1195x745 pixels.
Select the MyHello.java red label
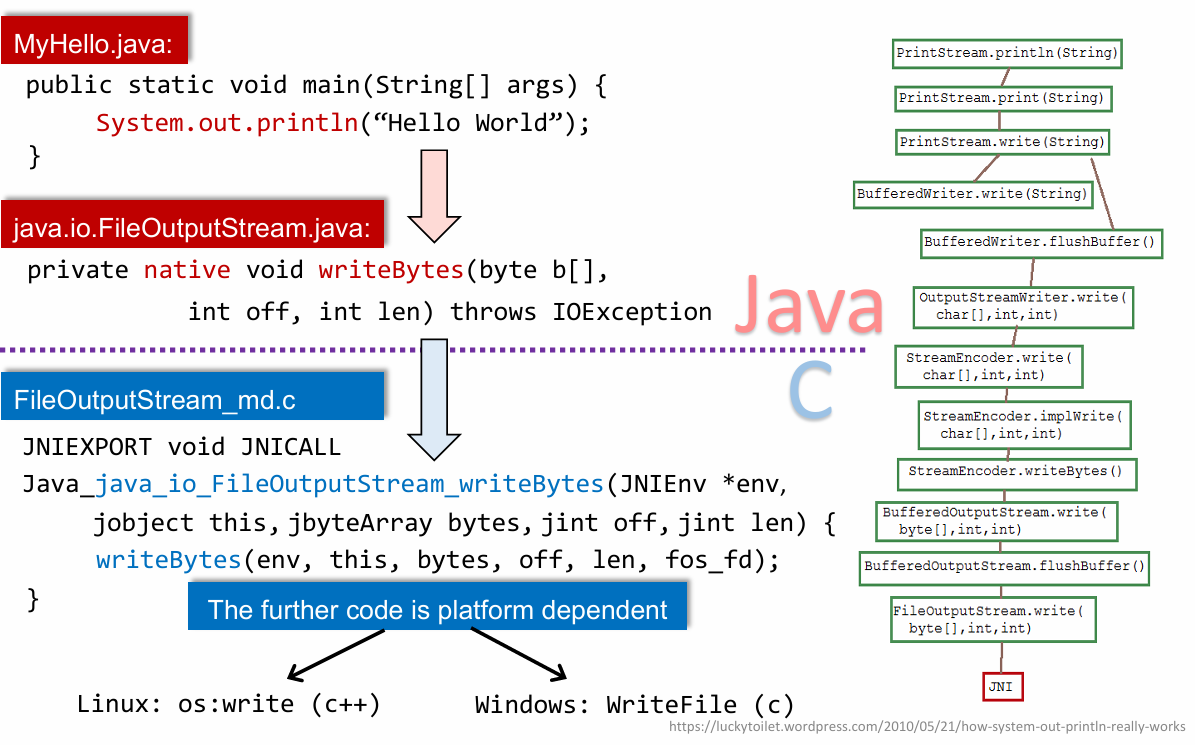pos(94,44)
